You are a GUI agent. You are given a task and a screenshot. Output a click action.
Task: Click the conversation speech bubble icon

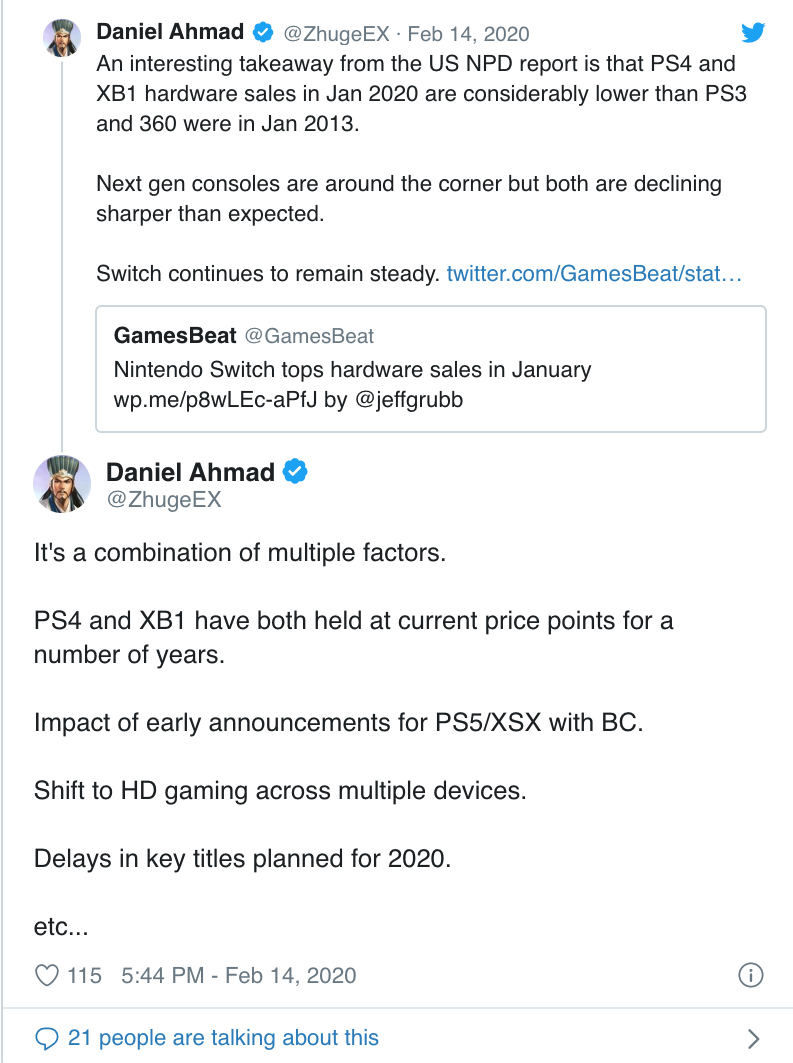click(x=47, y=1038)
